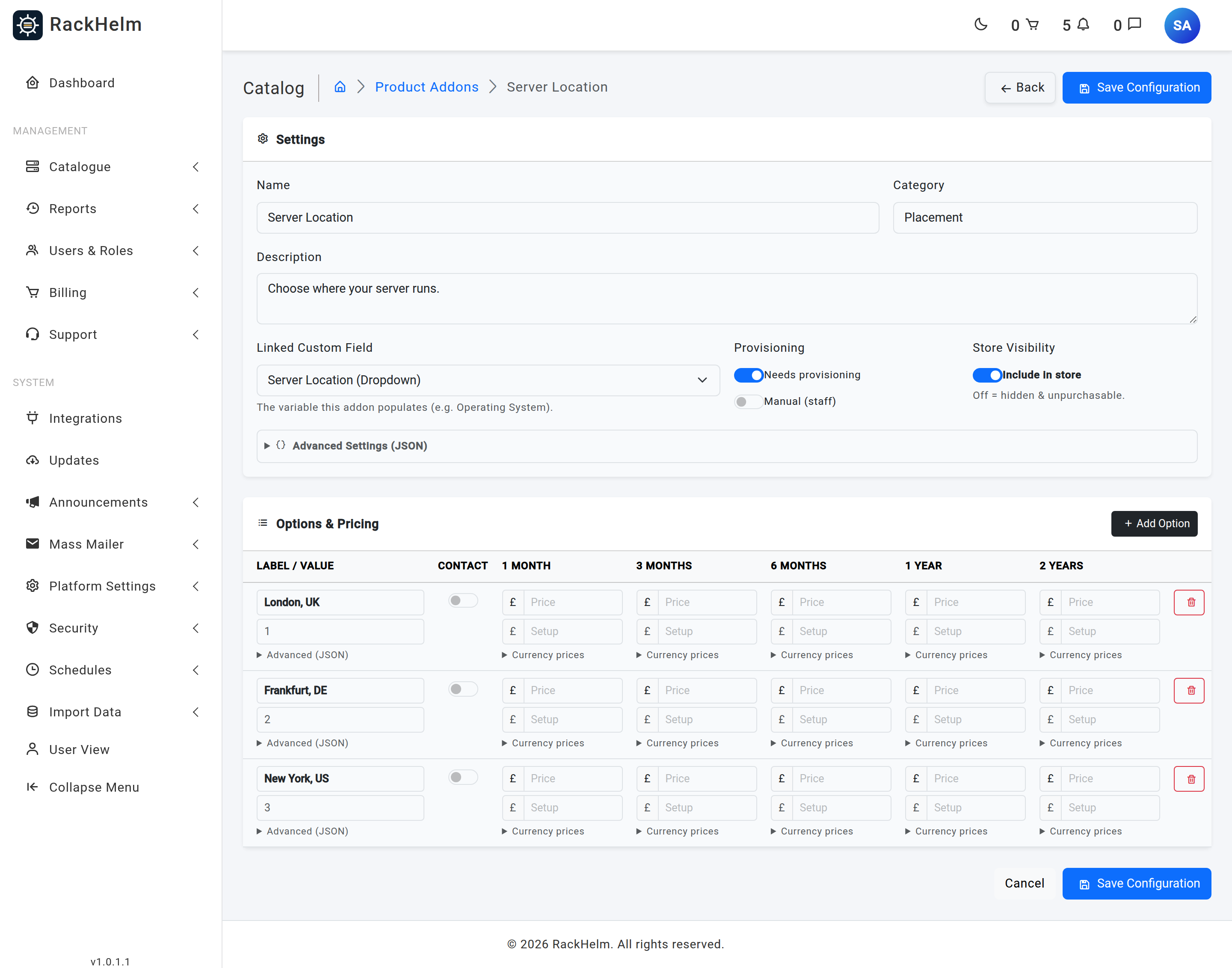Click the Description text area

(x=727, y=299)
